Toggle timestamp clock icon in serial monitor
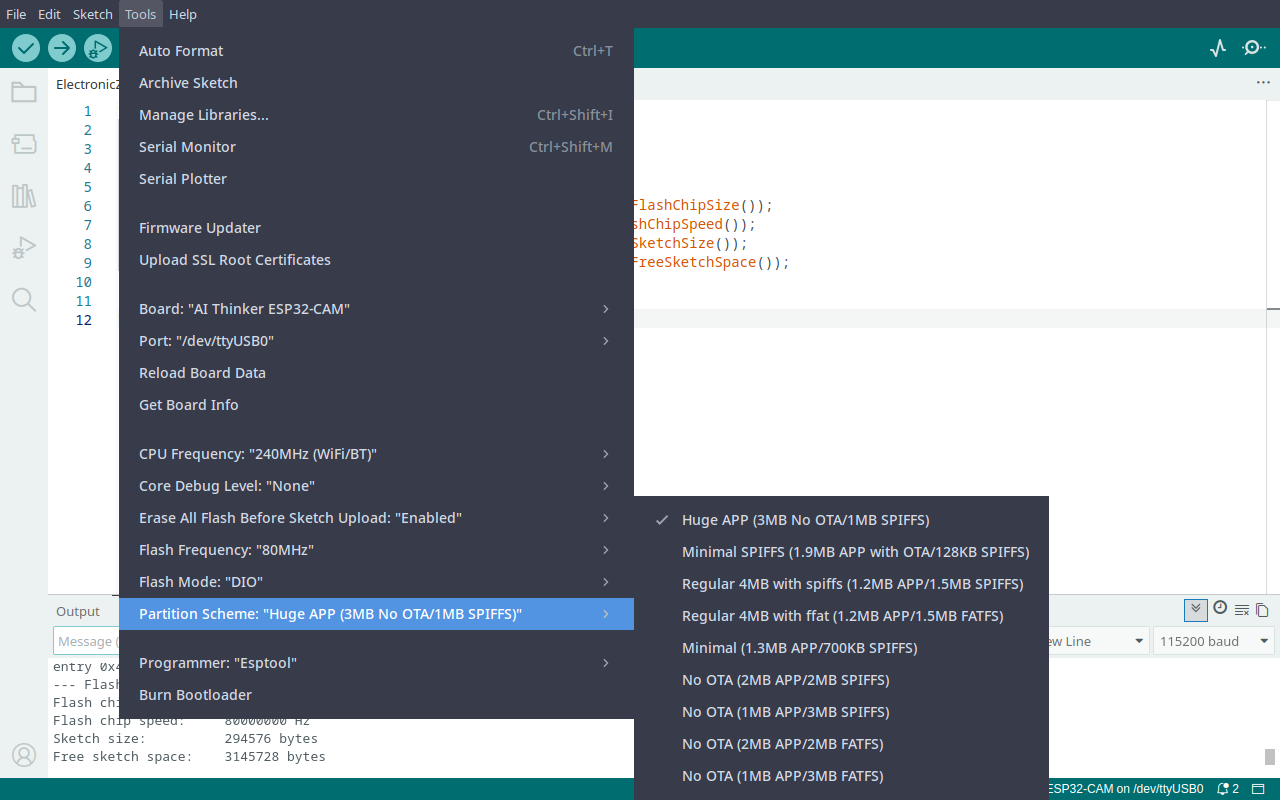 1220,608
